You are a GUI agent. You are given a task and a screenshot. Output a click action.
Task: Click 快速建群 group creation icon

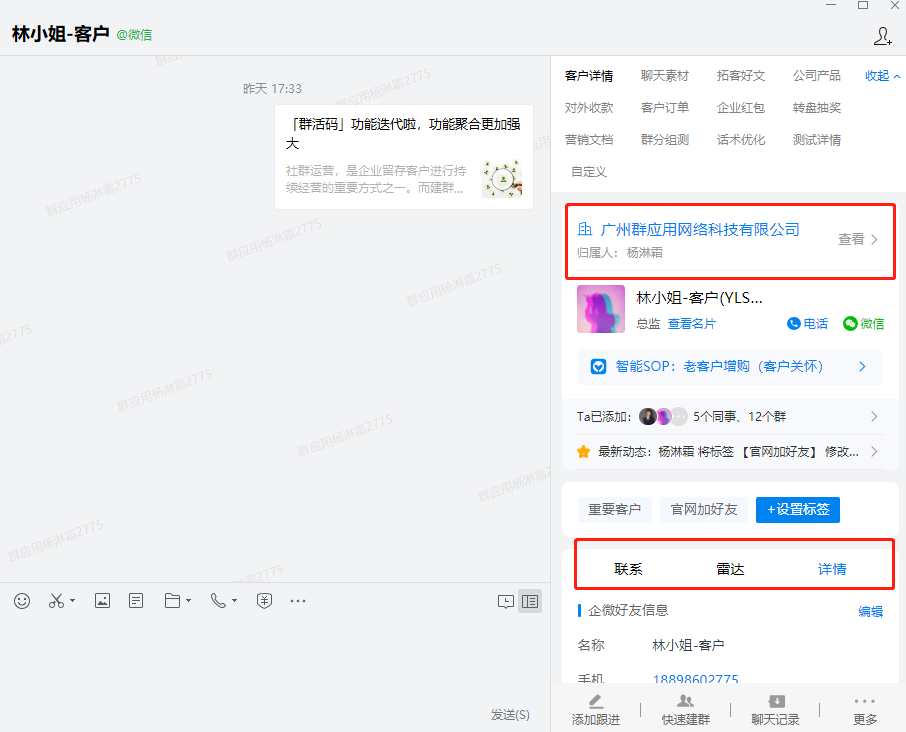[x=685, y=709]
